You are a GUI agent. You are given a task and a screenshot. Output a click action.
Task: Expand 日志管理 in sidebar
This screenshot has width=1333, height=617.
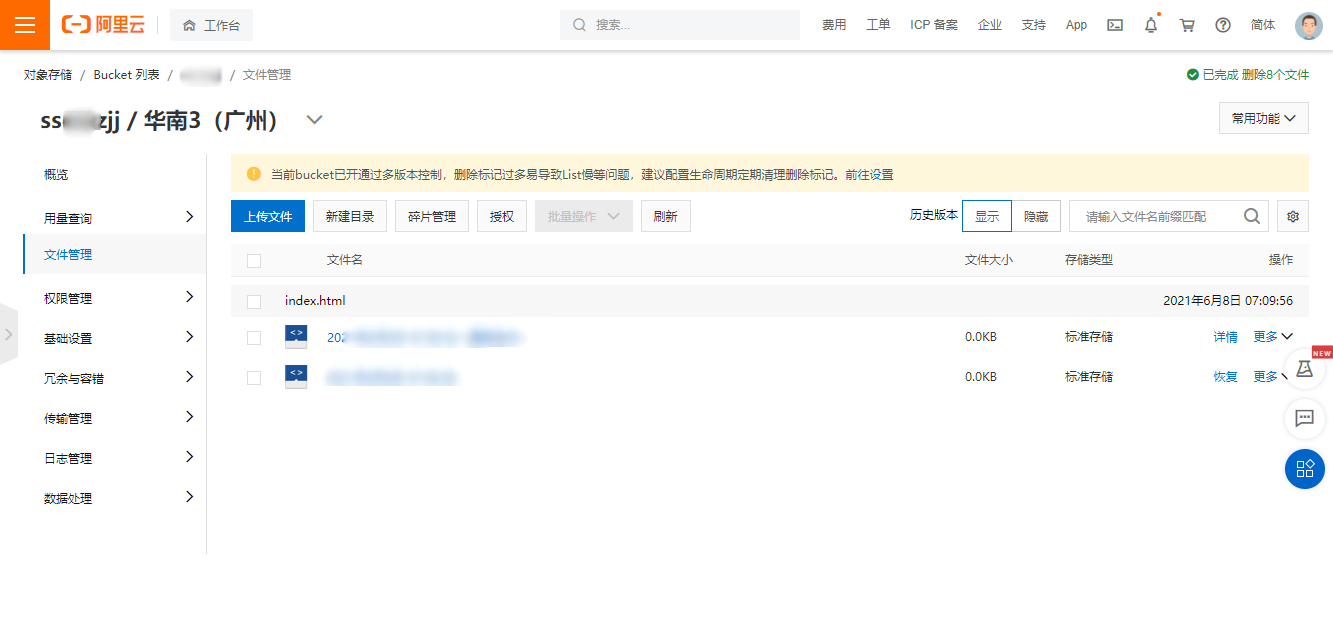pos(189,457)
